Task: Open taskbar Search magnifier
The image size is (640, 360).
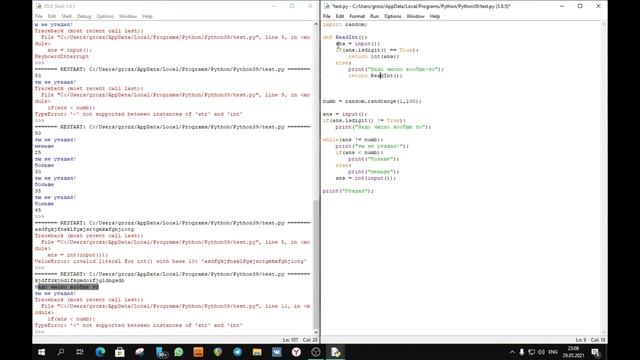Action: (61, 352)
